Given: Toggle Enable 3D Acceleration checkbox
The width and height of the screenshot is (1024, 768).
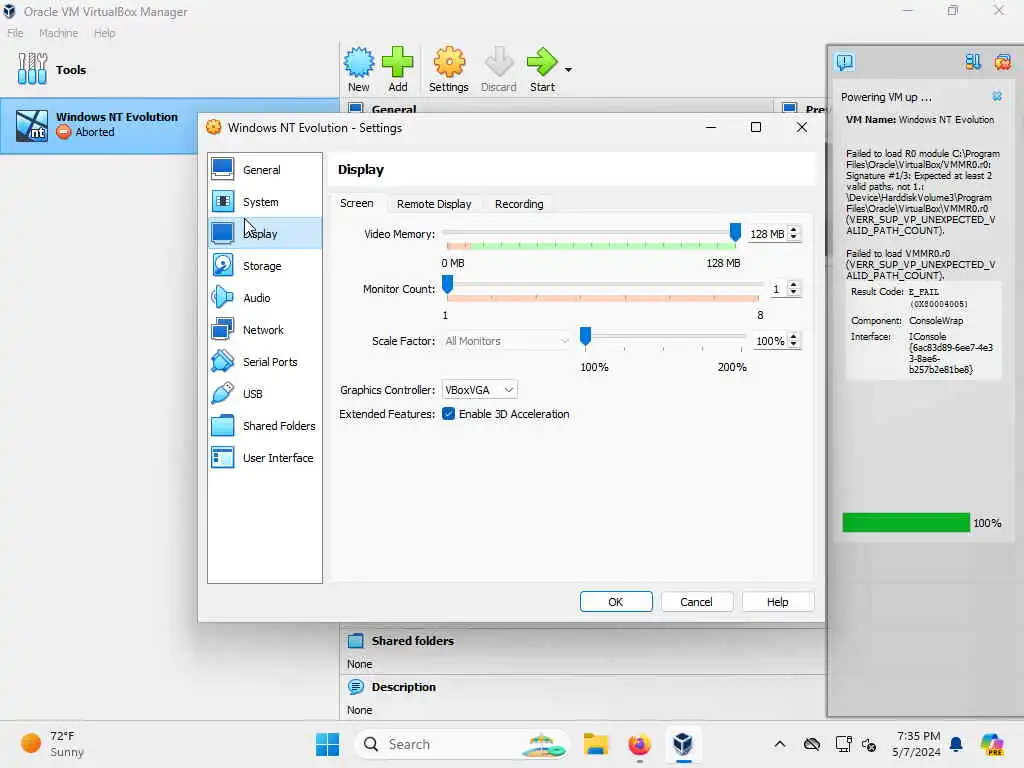Looking at the screenshot, I should (x=448, y=414).
